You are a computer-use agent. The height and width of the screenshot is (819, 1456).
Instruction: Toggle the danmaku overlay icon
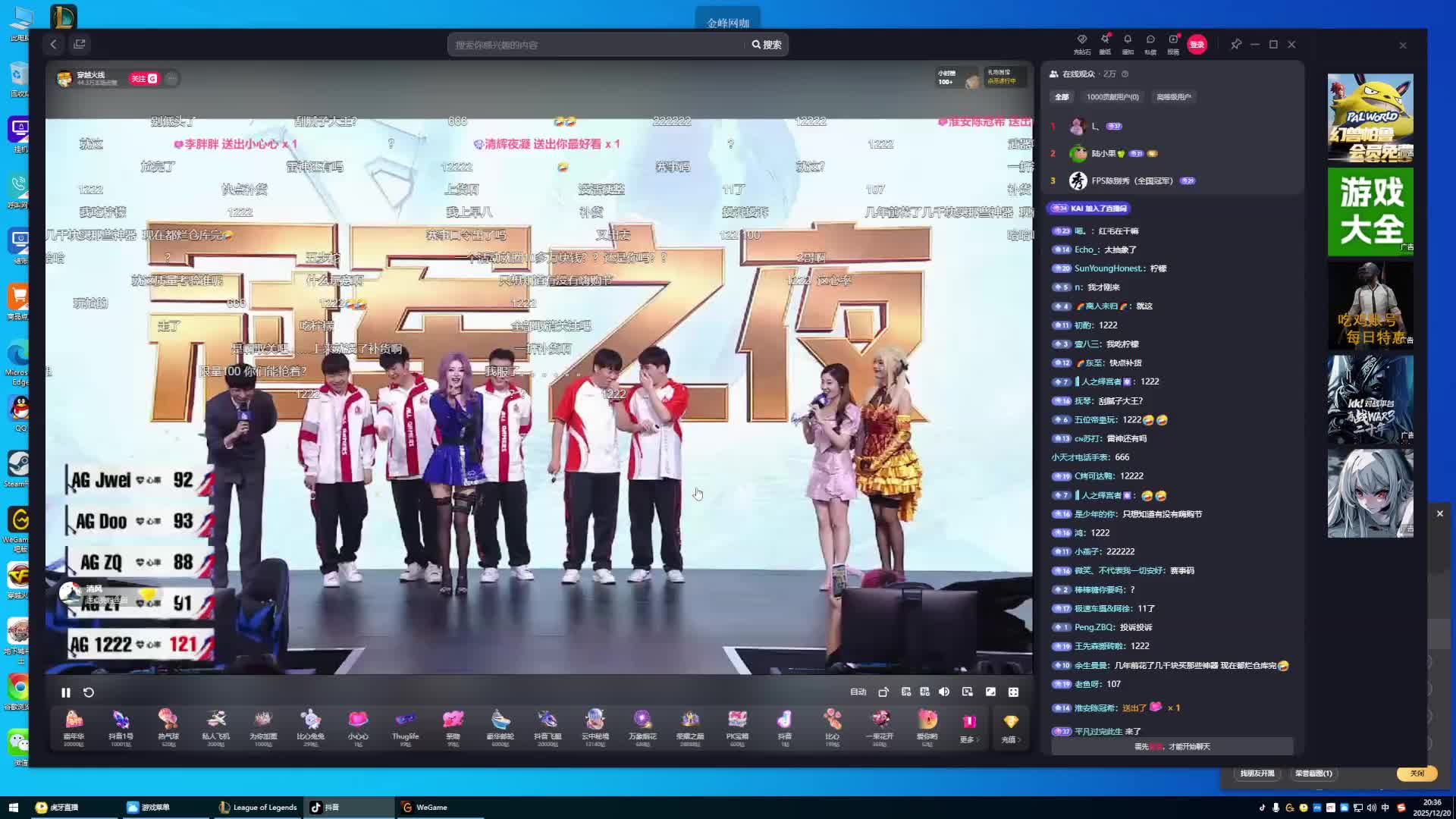click(906, 692)
